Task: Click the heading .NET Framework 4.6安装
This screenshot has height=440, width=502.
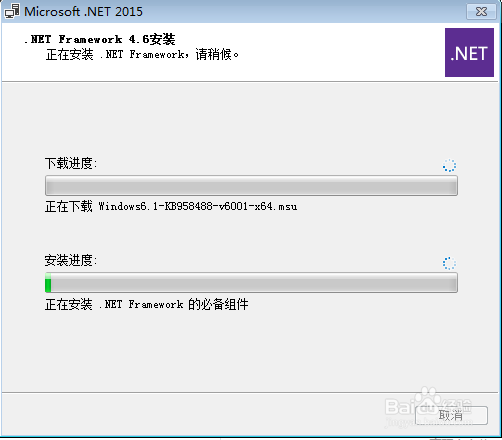Action: click(100, 39)
